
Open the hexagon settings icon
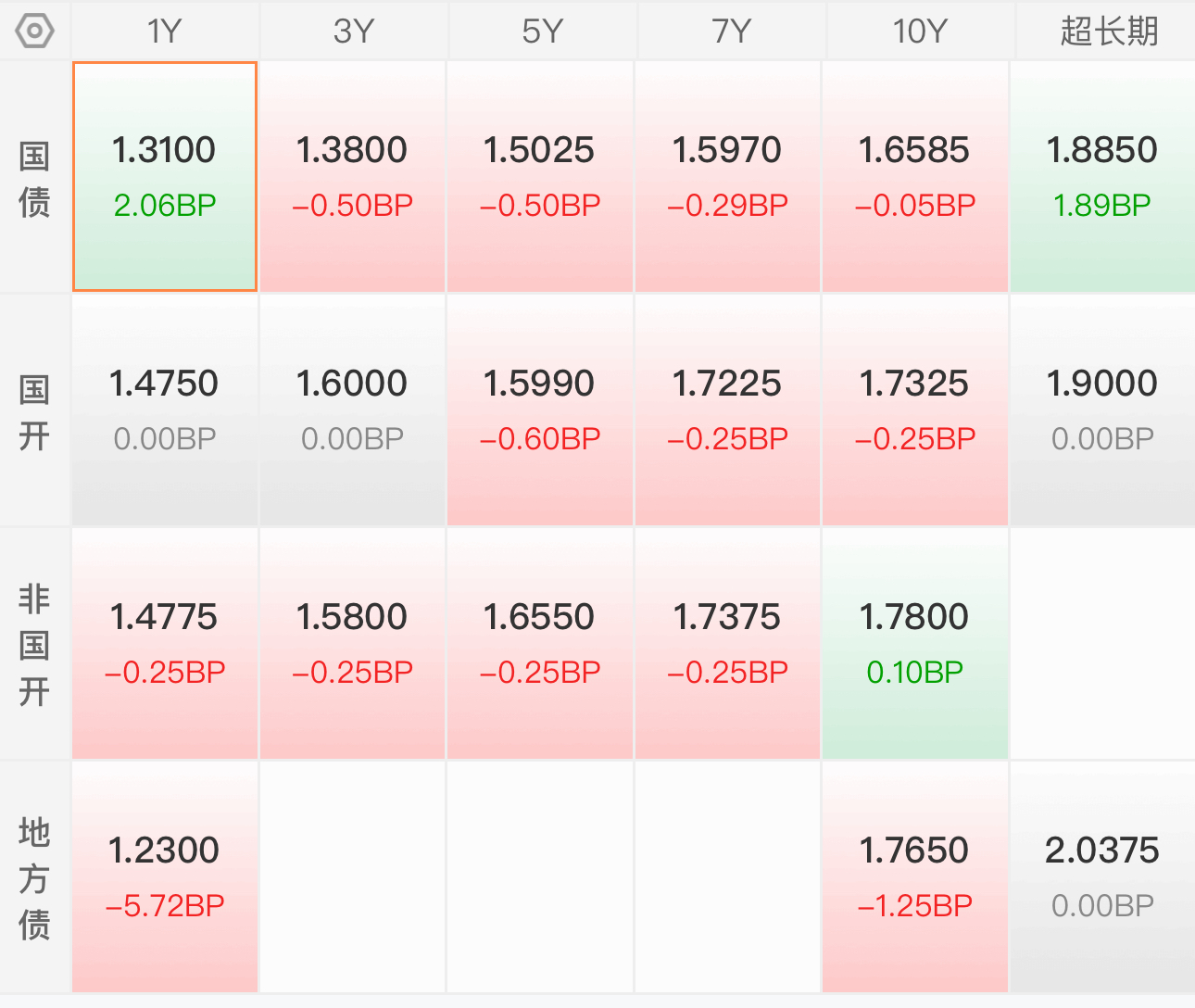[35, 31]
